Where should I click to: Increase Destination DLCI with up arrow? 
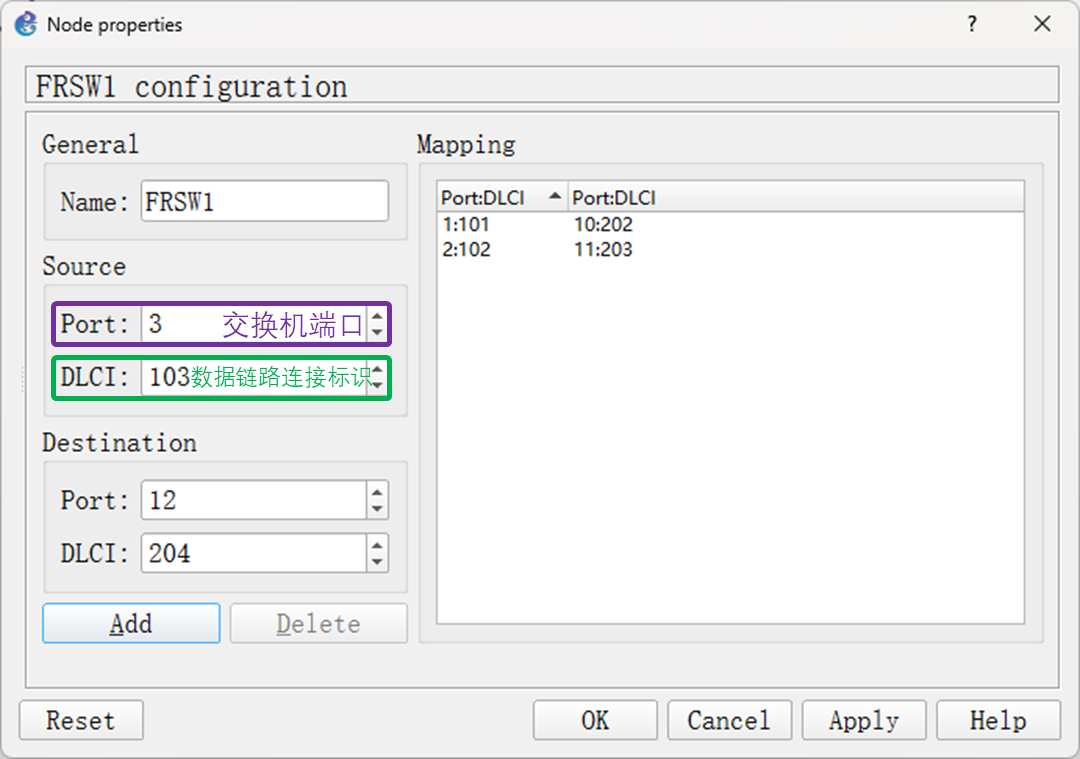(x=377, y=545)
